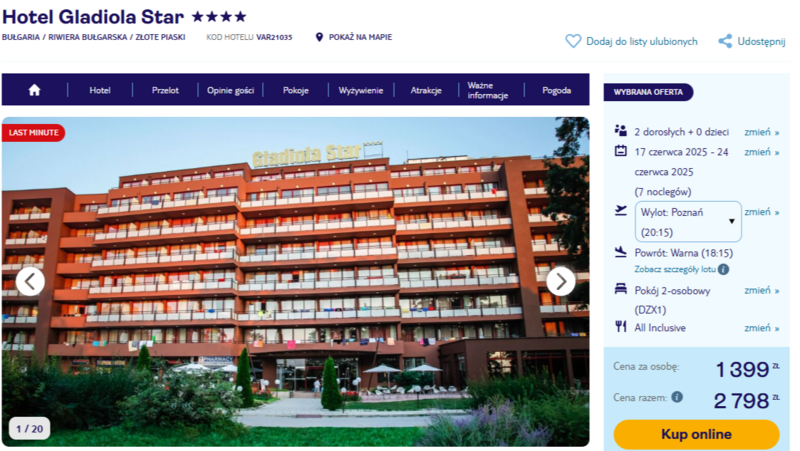Click Pokaż na mapie link
This screenshot has height=451, width=800.
click(360, 37)
